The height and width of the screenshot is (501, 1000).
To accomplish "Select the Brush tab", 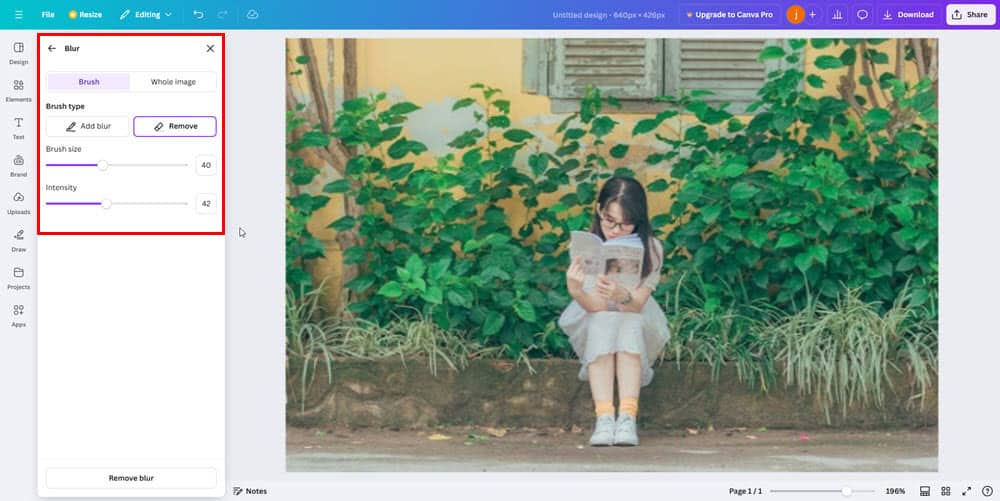I will click(x=89, y=82).
